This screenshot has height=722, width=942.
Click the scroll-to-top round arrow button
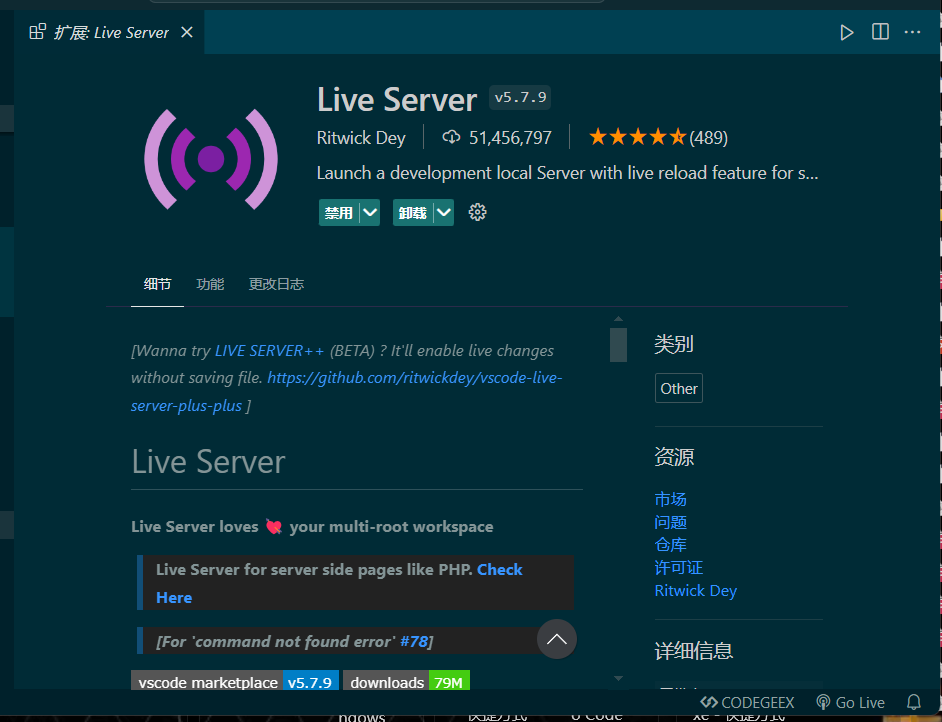[x=556, y=639]
